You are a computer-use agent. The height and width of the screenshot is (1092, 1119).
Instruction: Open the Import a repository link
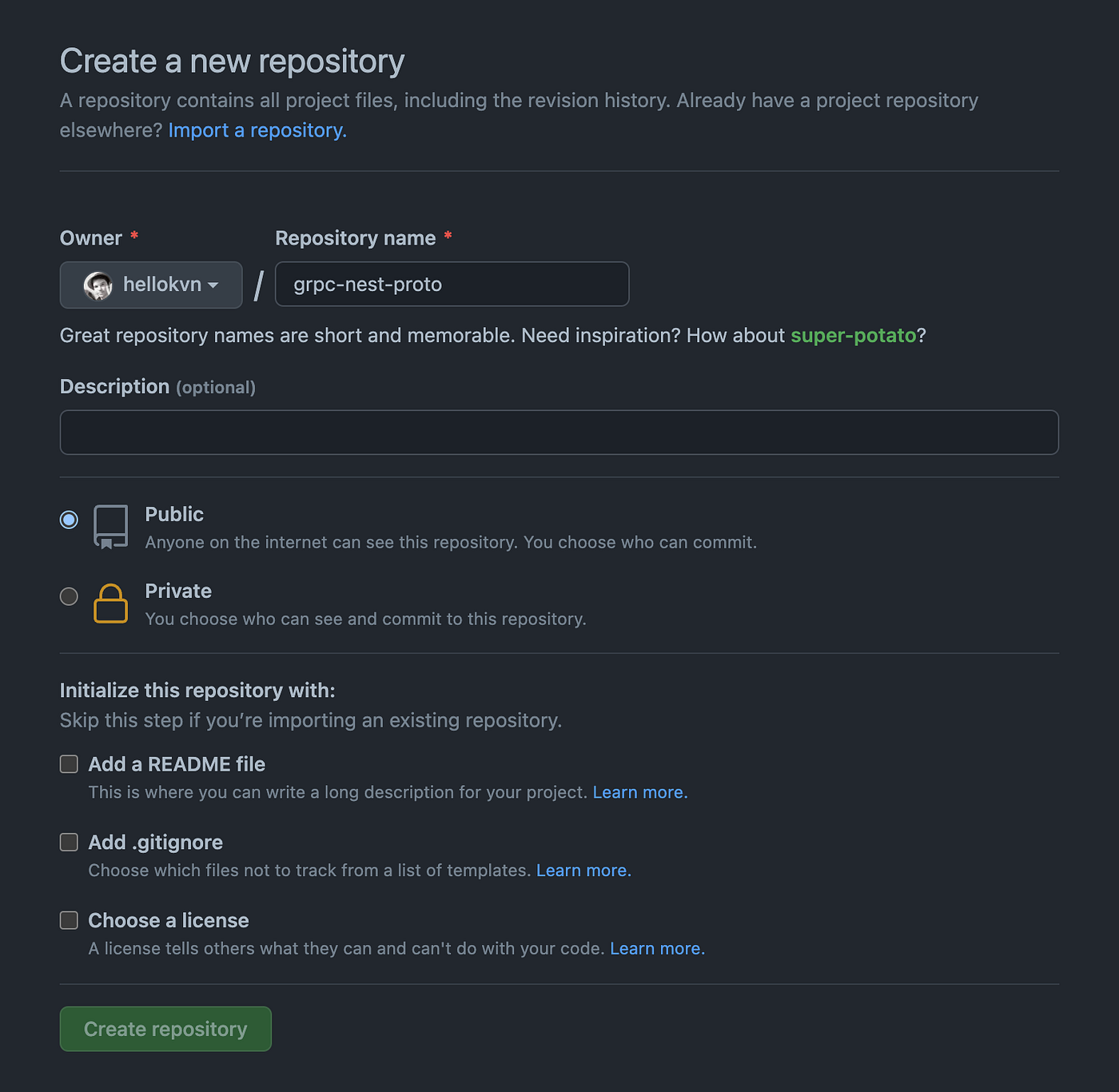tap(256, 130)
